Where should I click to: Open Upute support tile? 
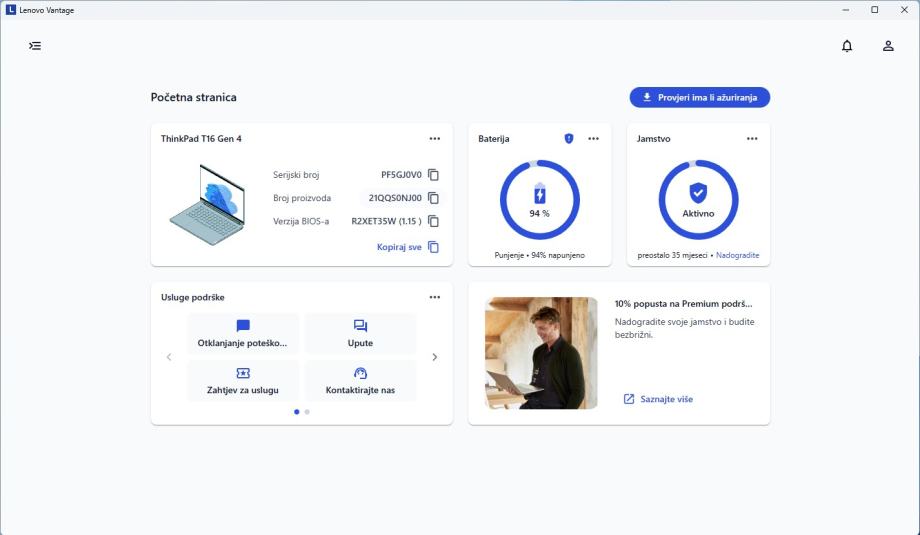(360, 334)
